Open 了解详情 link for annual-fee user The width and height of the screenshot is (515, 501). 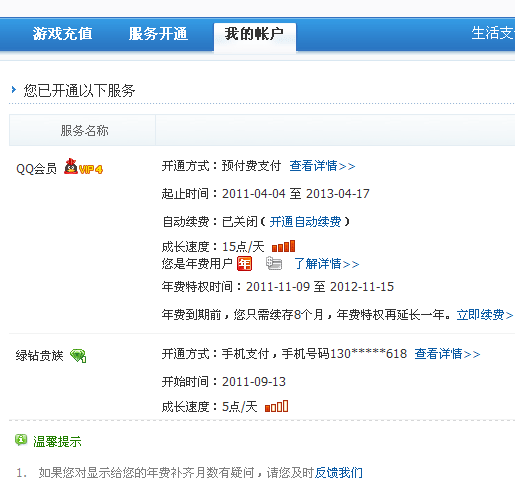[x=327, y=264]
